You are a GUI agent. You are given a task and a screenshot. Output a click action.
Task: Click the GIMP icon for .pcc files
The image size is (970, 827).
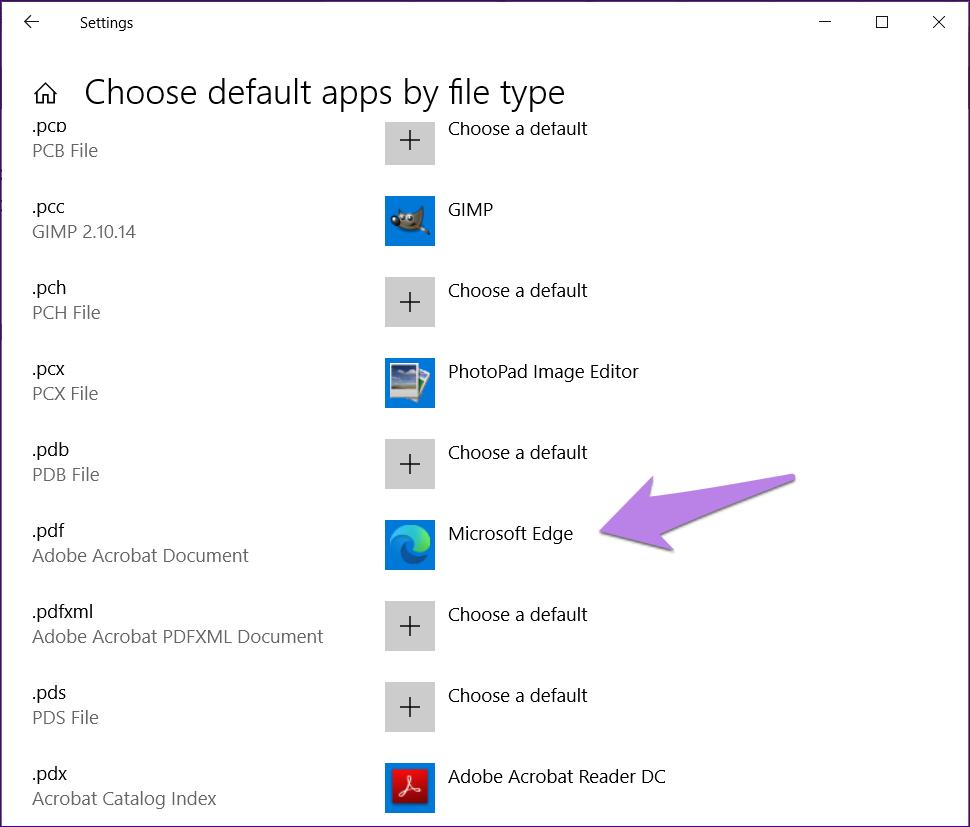(x=409, y=221)
